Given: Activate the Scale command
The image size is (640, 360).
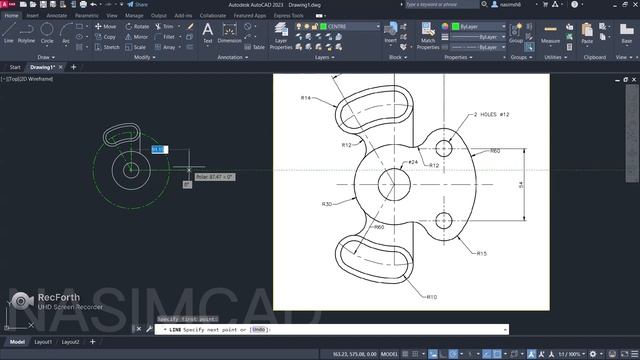Looking at the screenshot, I should (x=135, y=47).
